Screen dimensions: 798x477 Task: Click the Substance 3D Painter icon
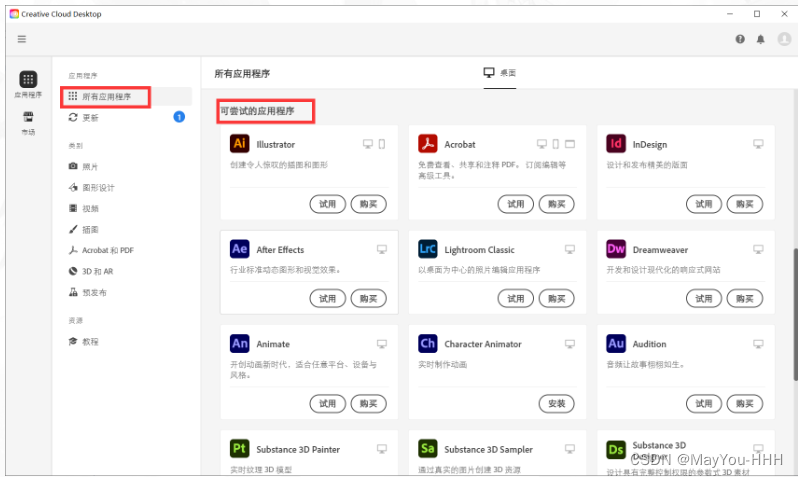point(240,448)
